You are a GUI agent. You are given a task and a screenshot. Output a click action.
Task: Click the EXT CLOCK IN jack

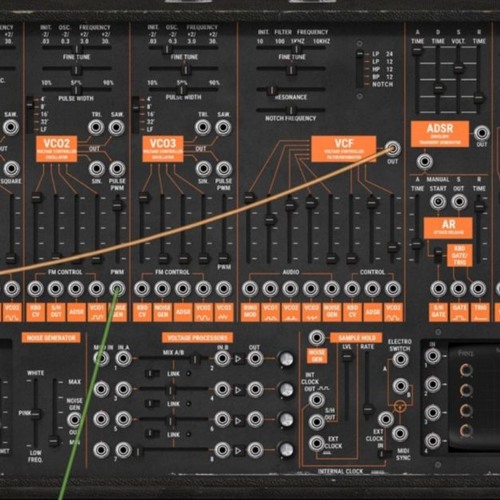[386, 420]
